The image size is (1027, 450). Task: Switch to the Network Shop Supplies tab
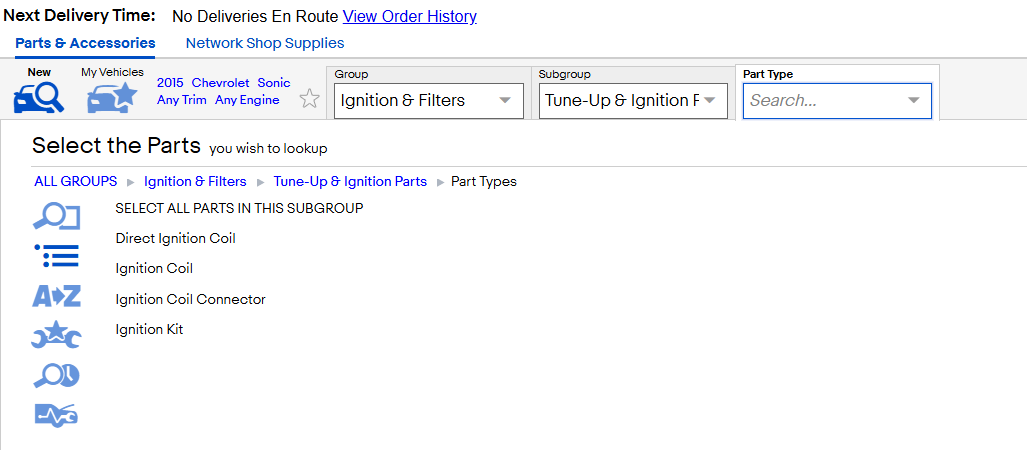[x=265, y=43]
